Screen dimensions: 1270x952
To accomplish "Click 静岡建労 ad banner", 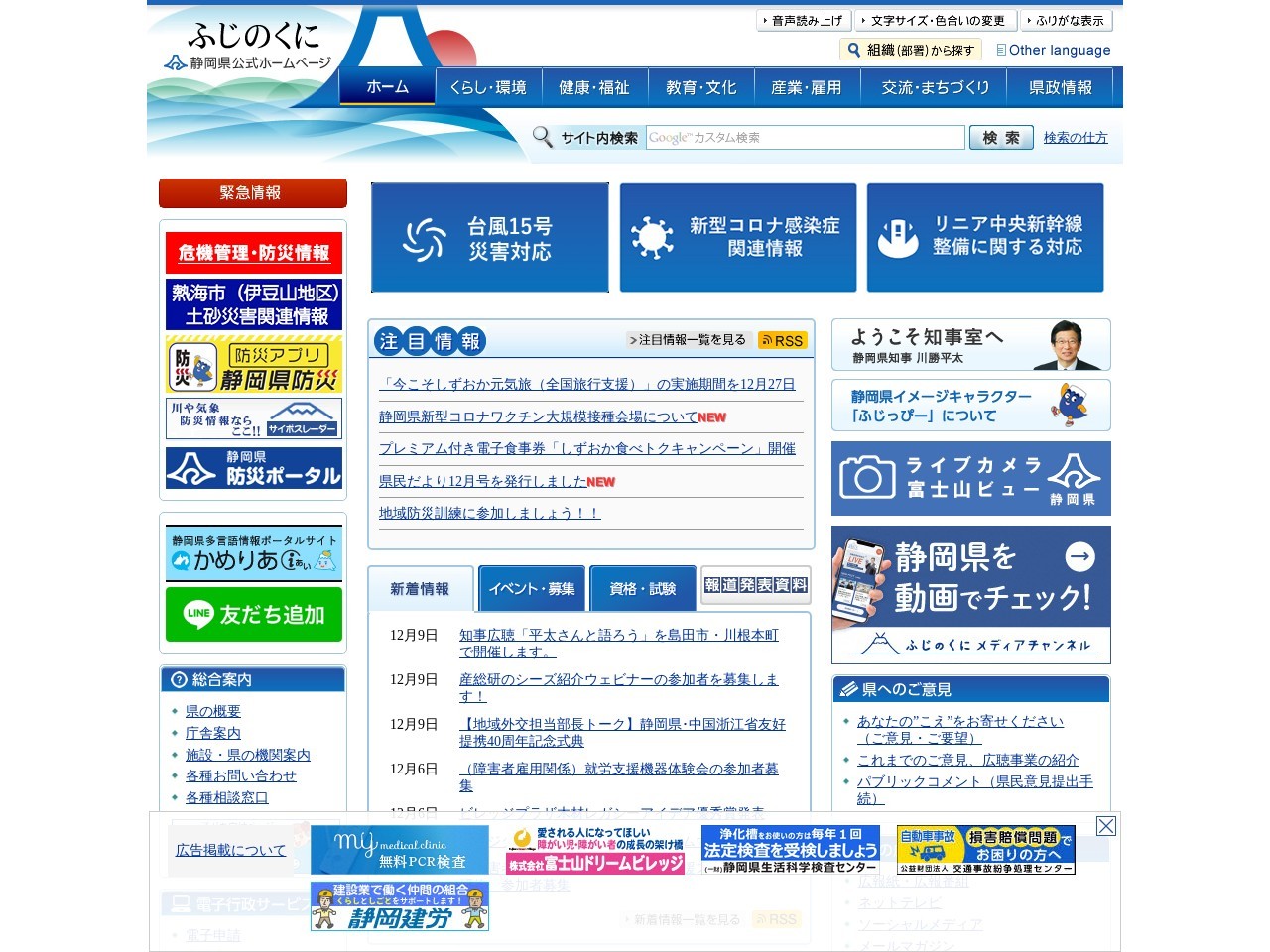I will [x=400, y=906].
